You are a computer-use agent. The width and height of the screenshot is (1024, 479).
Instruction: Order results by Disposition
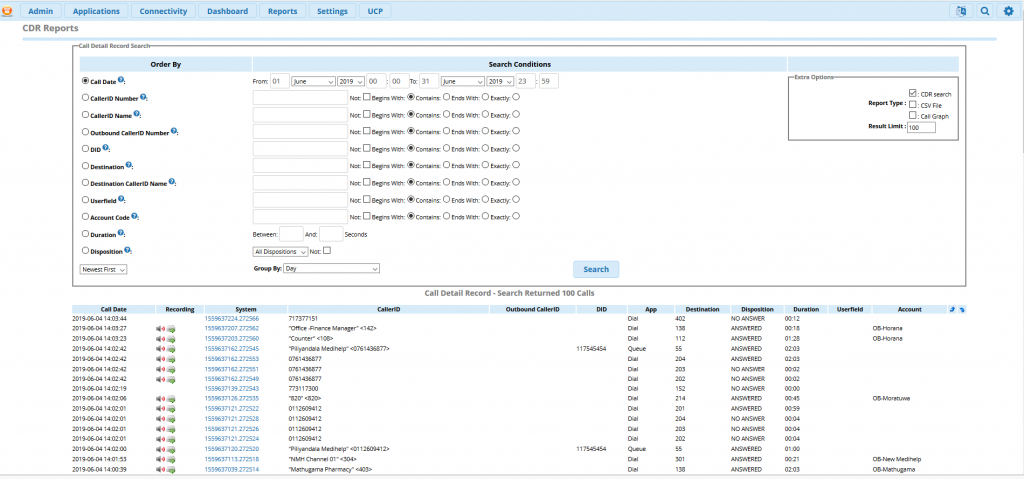pyautogui.click(x=85, y=250)
